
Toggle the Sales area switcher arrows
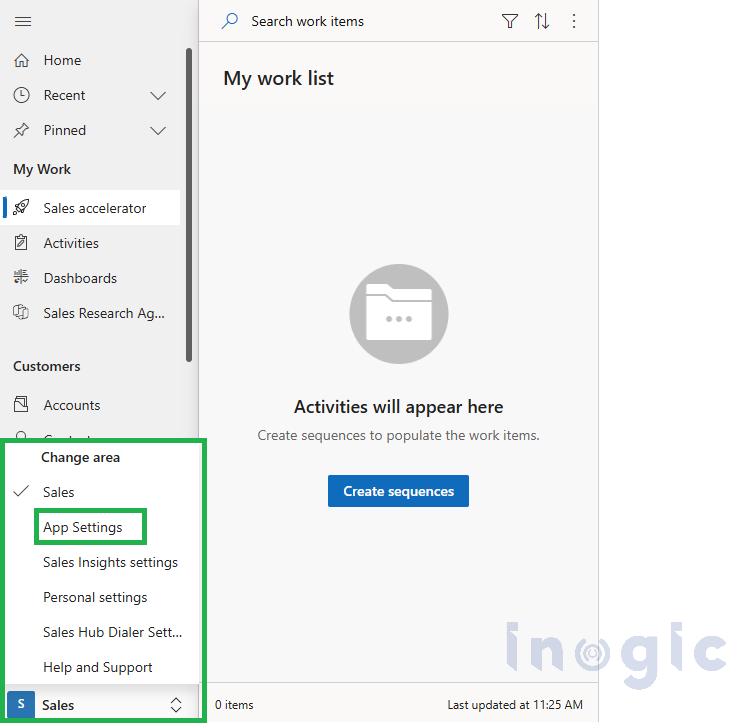[176, 705]
